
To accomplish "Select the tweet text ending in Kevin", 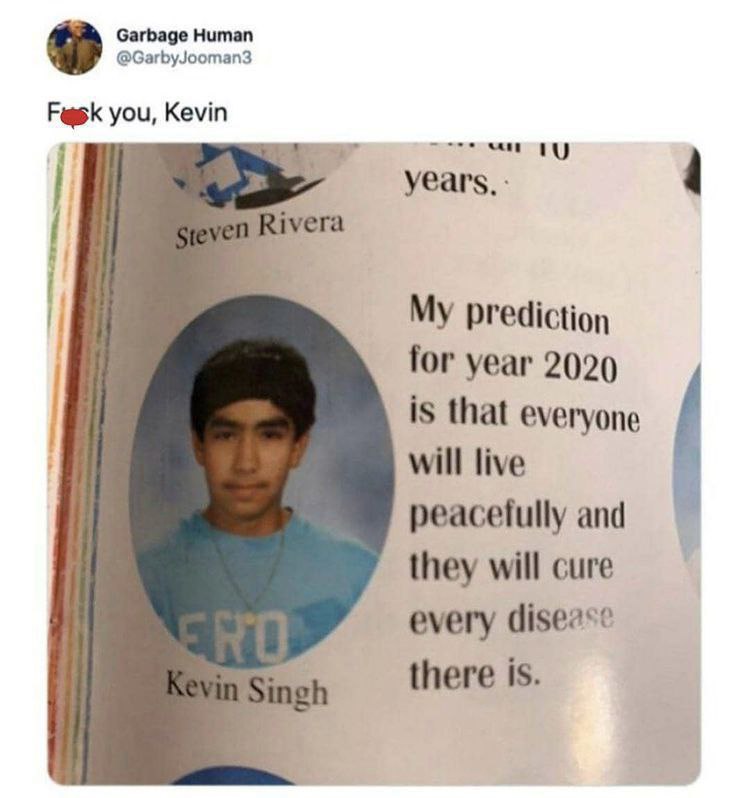I will point(137,113).
